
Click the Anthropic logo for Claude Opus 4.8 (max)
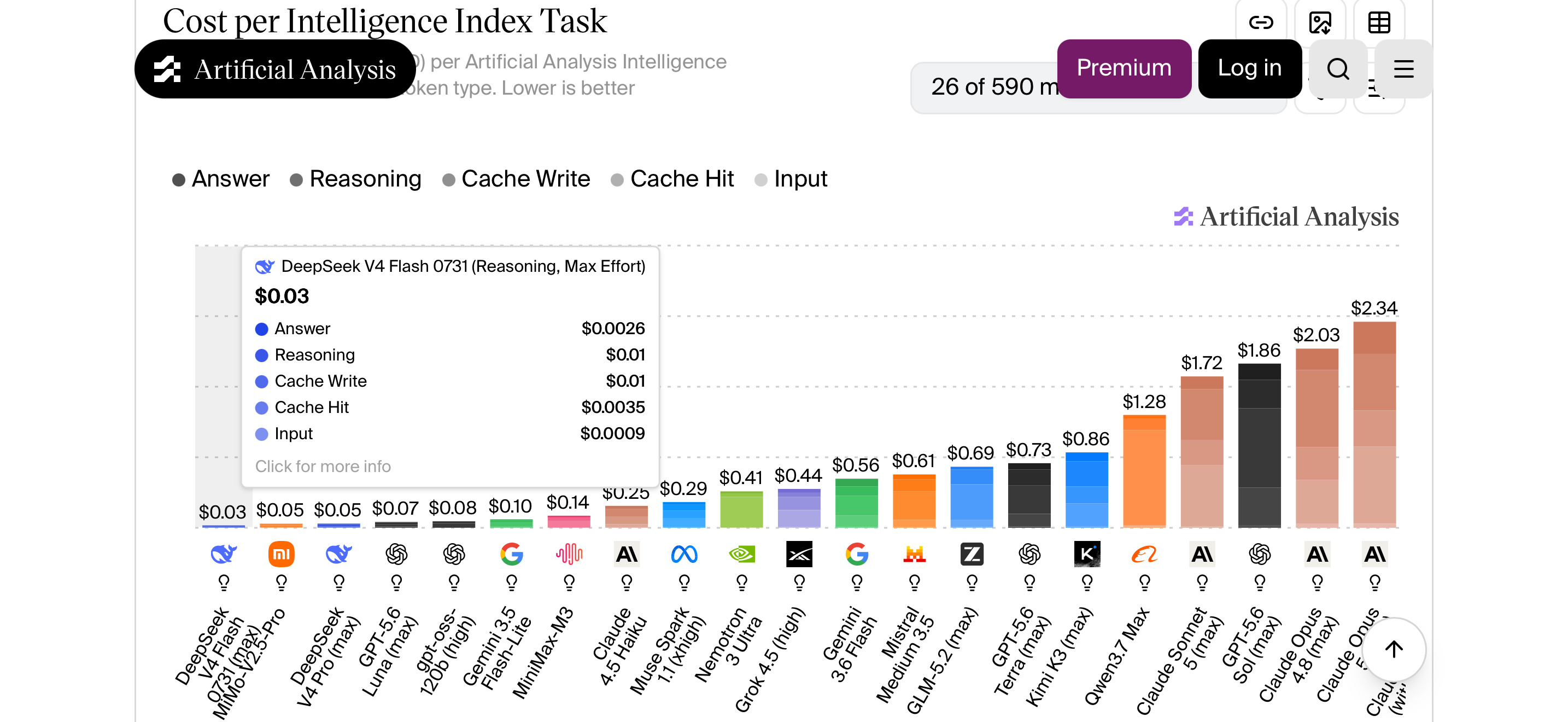pyautogui.click(x=1317, y=554)
